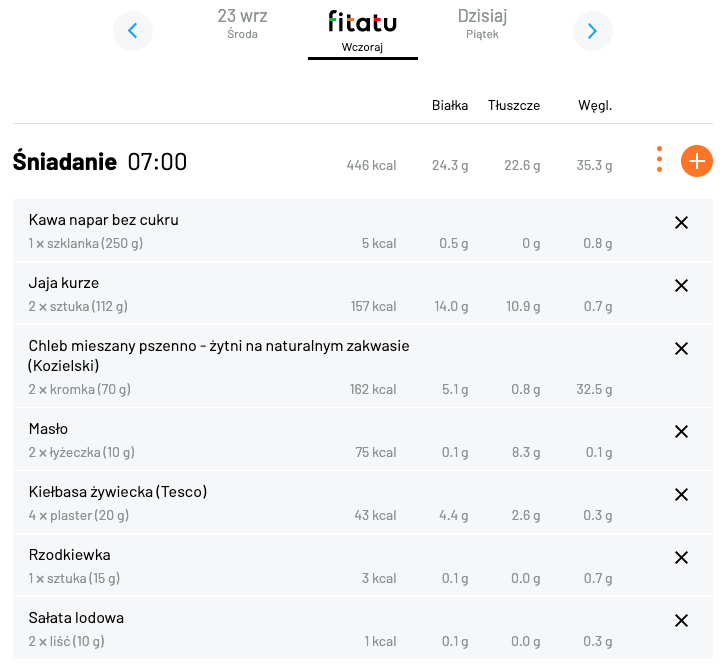Remove Jaja kurze entry
The height and width of the screenshot is (666, 722).
pos(681,286)
